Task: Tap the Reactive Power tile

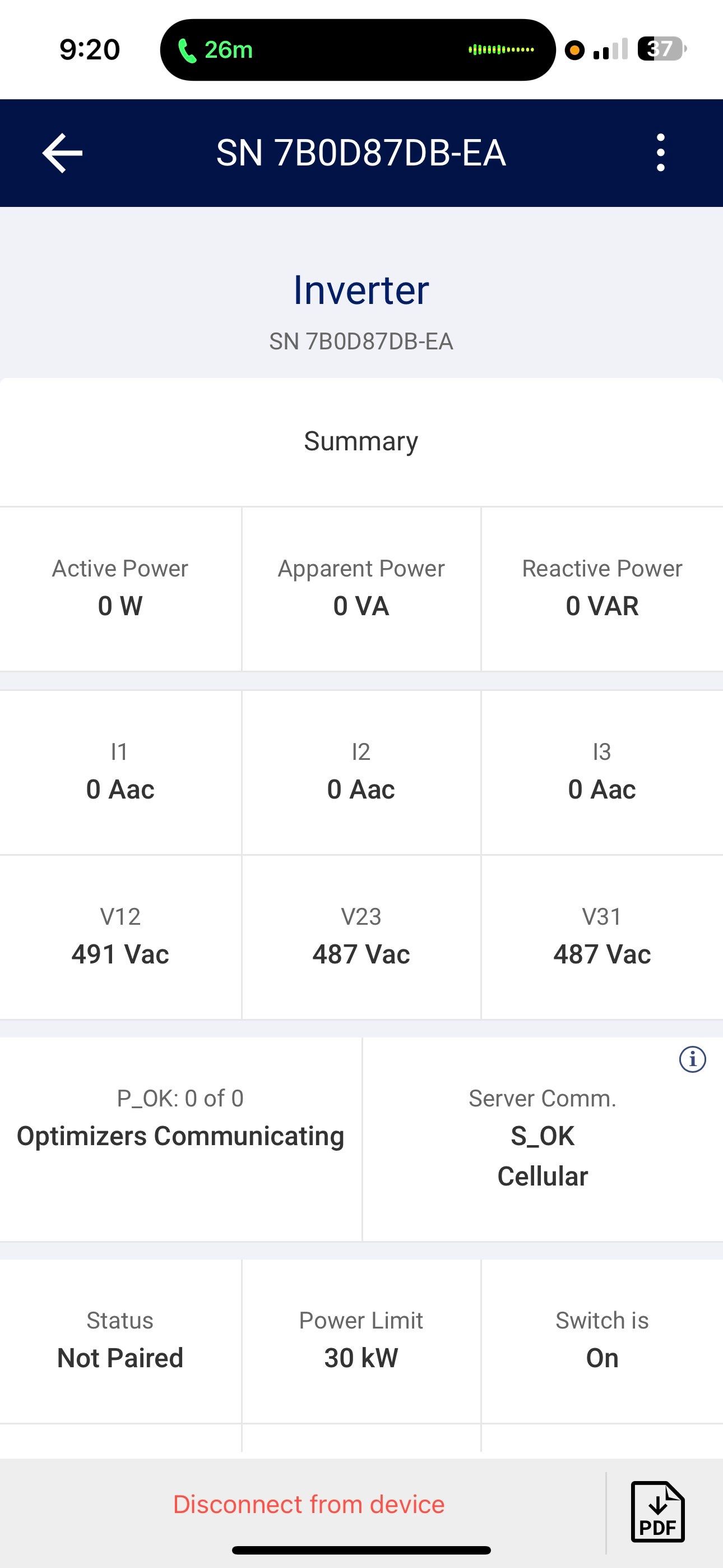Action: 602,588
